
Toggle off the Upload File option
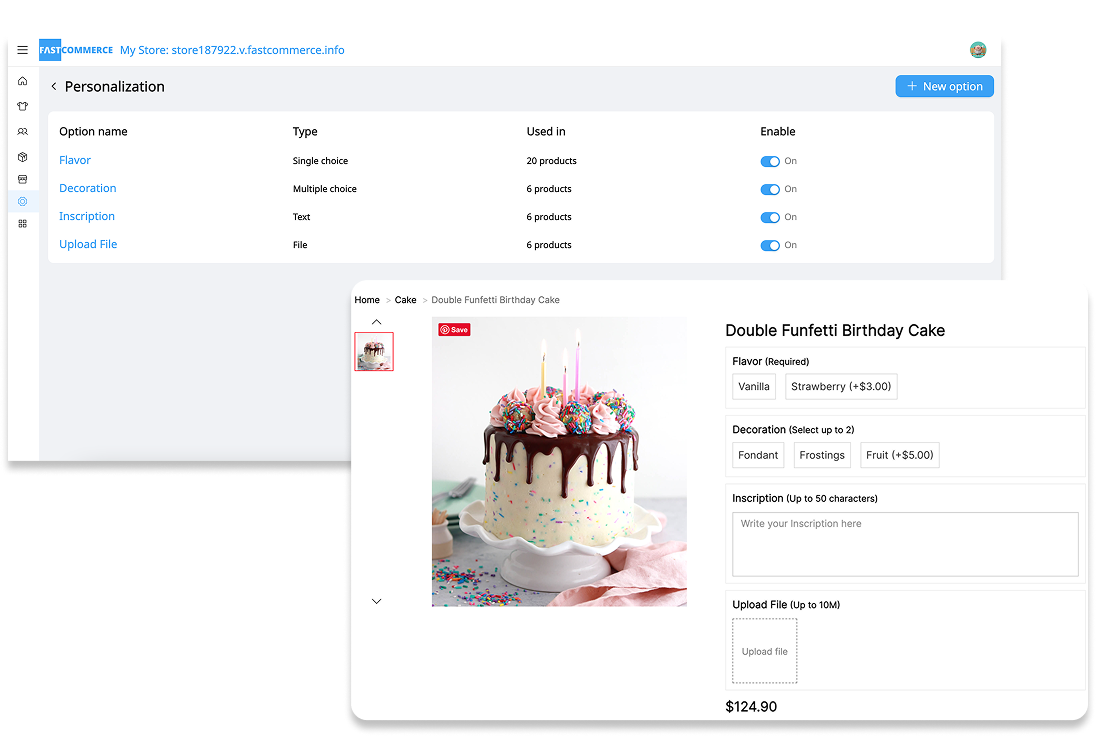[770, 245]
